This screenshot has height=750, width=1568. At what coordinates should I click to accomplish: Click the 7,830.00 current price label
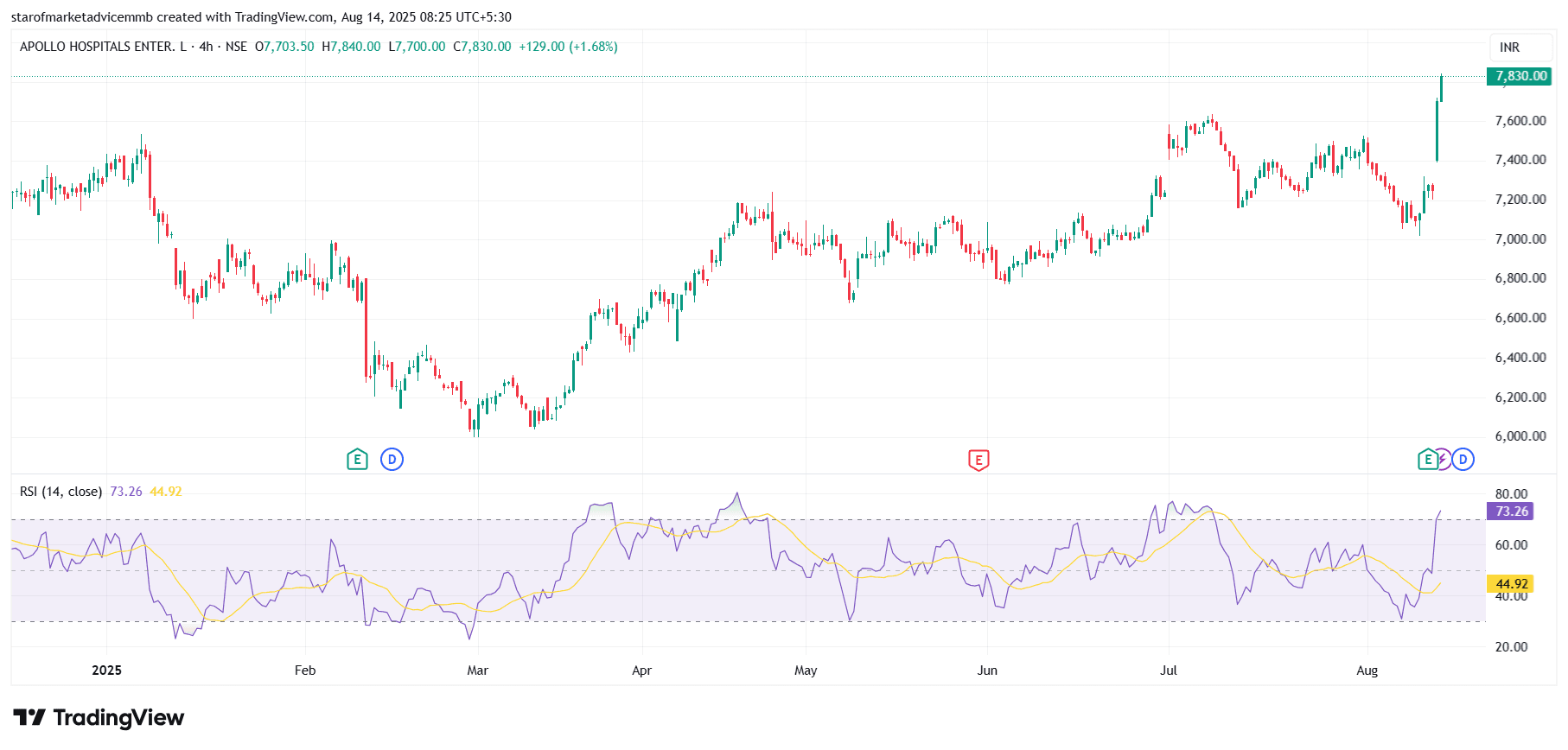tap(1519, 76)
